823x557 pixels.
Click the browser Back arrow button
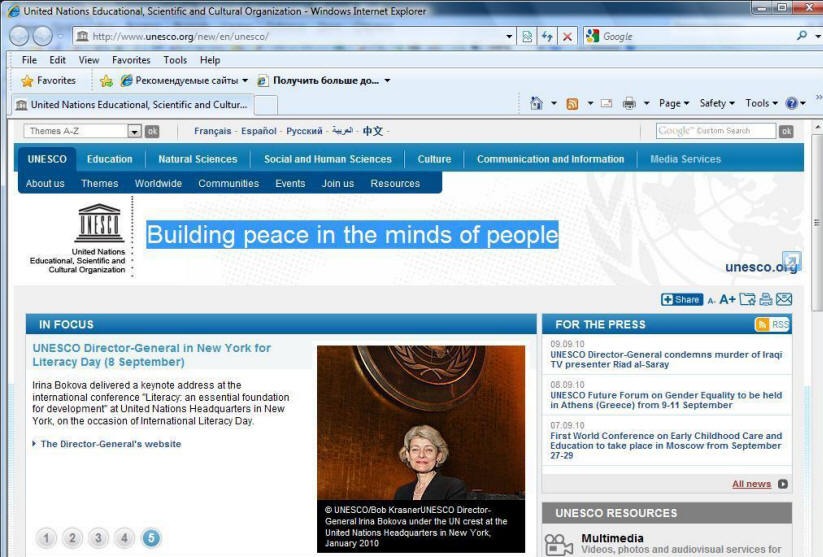(x=19, y=36)
